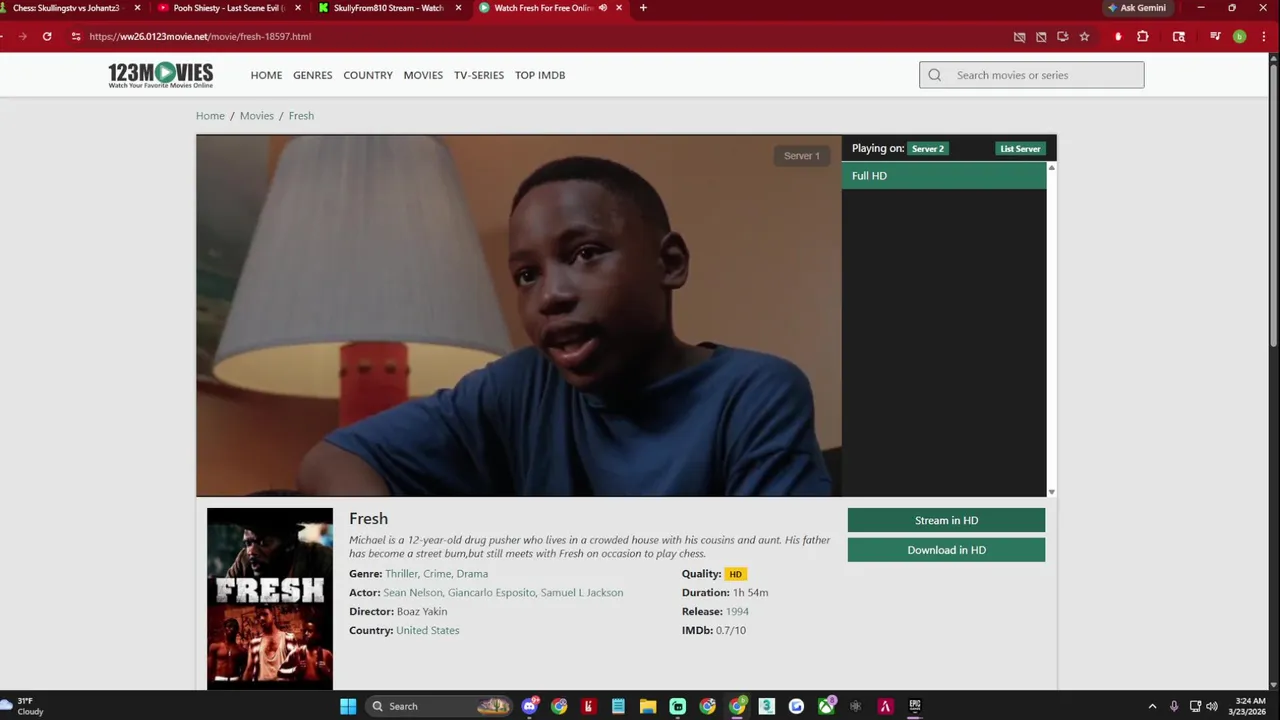Open File Explorer from the taskbar

[648, 706]
